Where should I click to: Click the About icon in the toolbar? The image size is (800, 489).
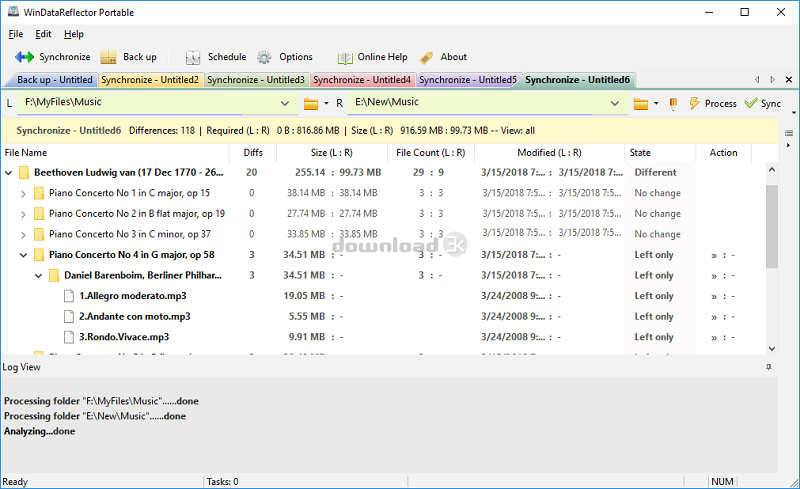coord(427,57)
